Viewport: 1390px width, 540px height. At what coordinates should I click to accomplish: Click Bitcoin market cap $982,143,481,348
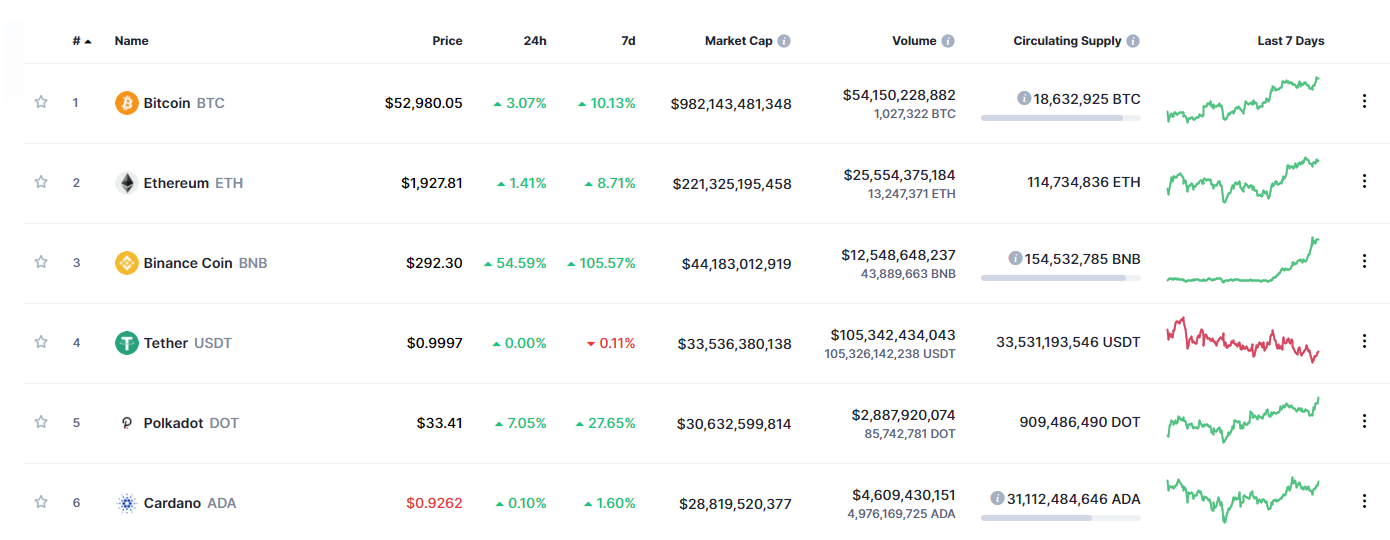[732, 103]
